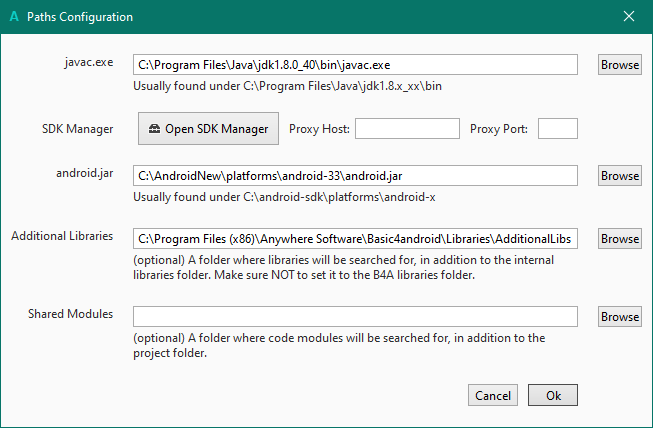Viewport: 653px width, 428px height.
Task: Close the Paths Configuration dialog
Action: [x=629, y=17]
